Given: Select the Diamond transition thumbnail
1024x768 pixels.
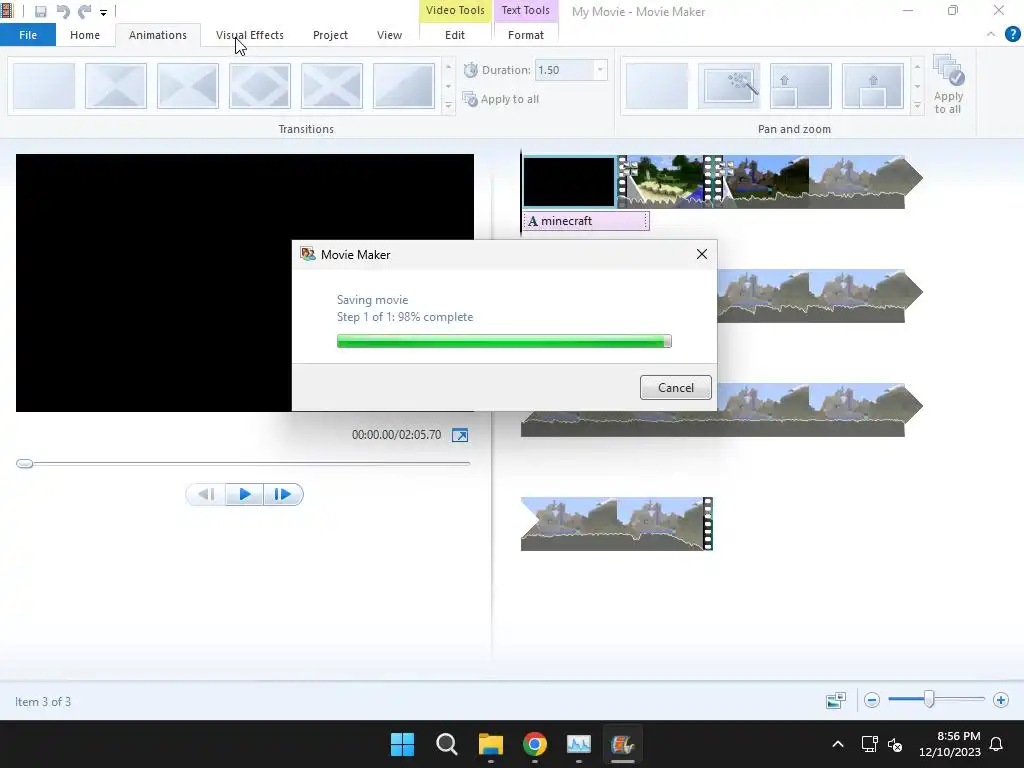Looking at the screenshot, I should 259,86.
